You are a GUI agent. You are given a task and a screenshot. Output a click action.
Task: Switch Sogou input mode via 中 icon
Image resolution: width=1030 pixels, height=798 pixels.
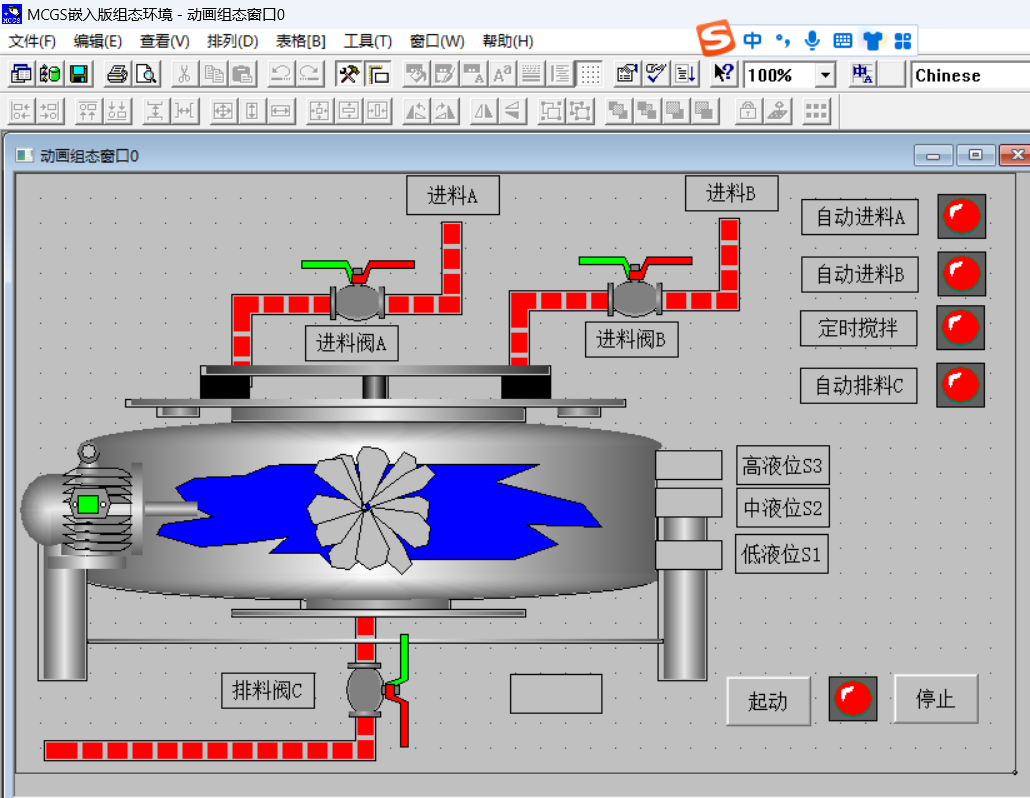coord(752,41)
